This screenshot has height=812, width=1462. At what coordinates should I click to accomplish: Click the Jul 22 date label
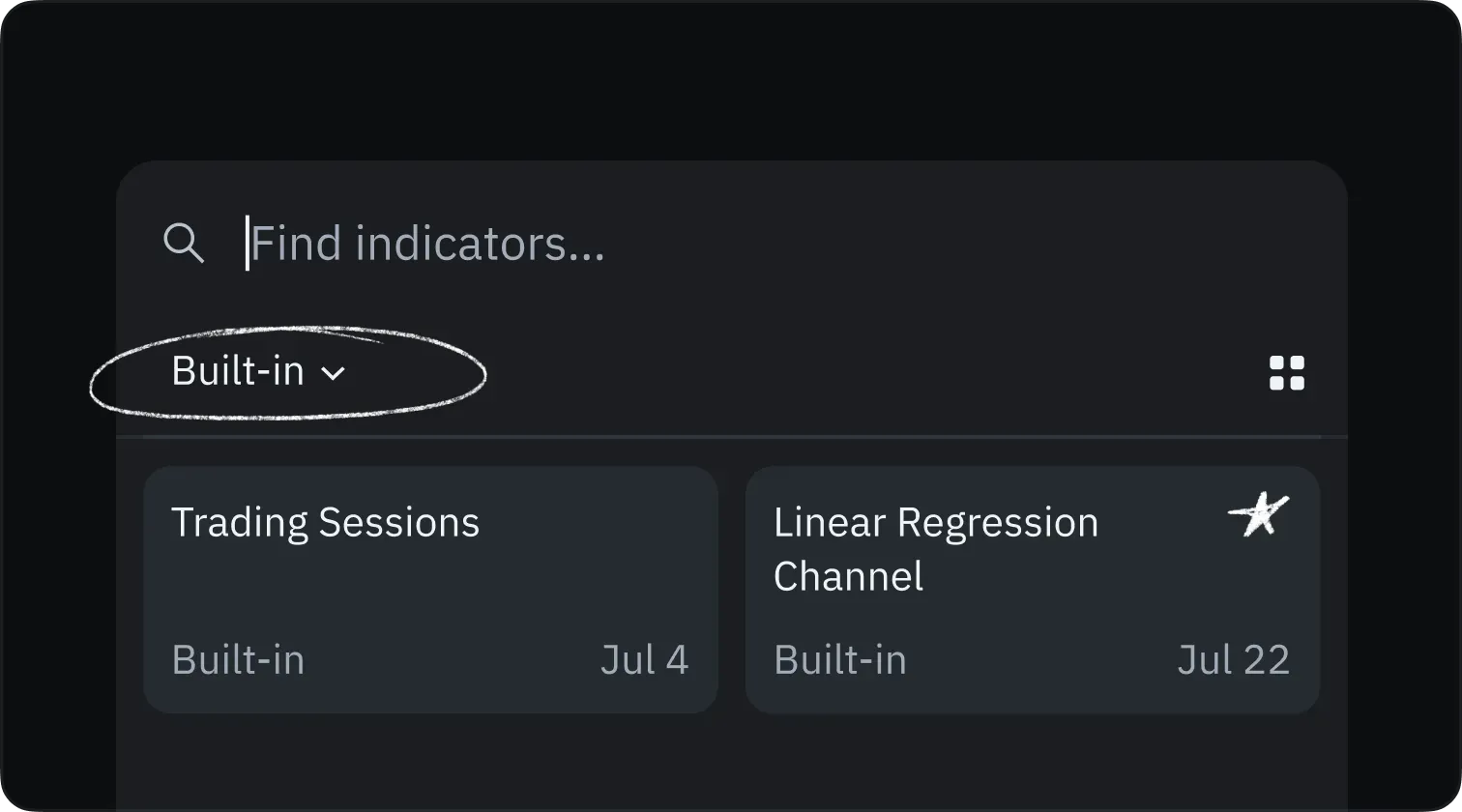point(1233,660)
